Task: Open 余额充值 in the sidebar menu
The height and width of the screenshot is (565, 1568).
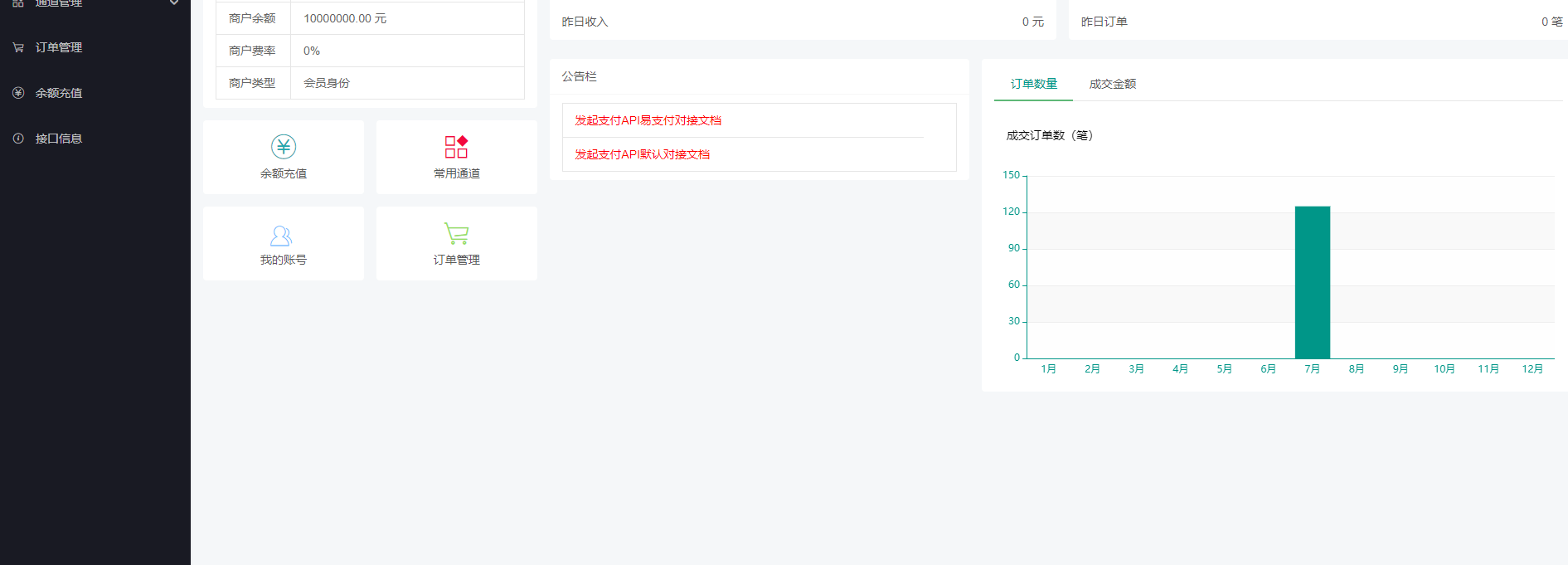Action: tap(58, 93)
